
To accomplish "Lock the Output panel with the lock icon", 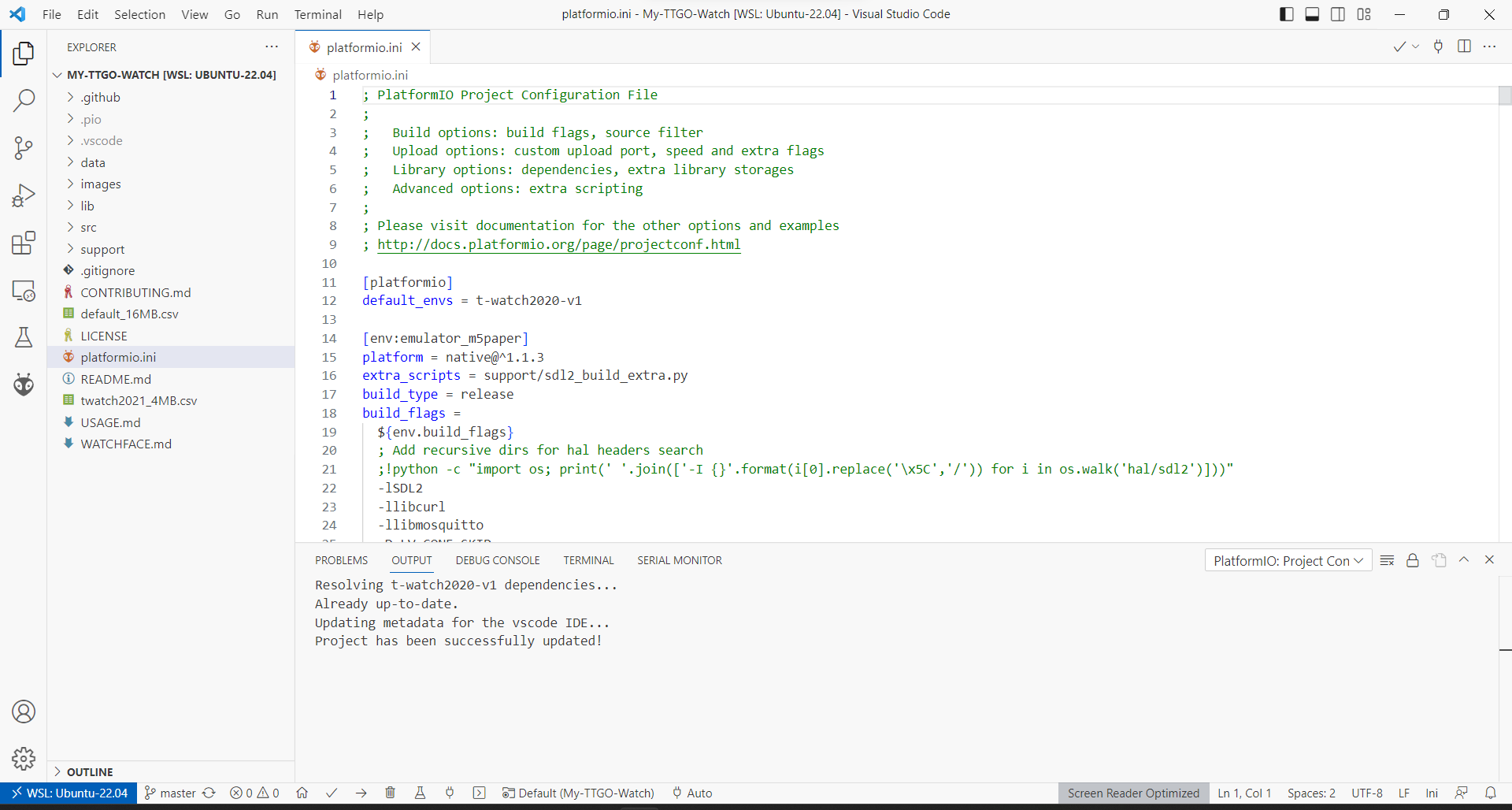I will [1413, 560].
